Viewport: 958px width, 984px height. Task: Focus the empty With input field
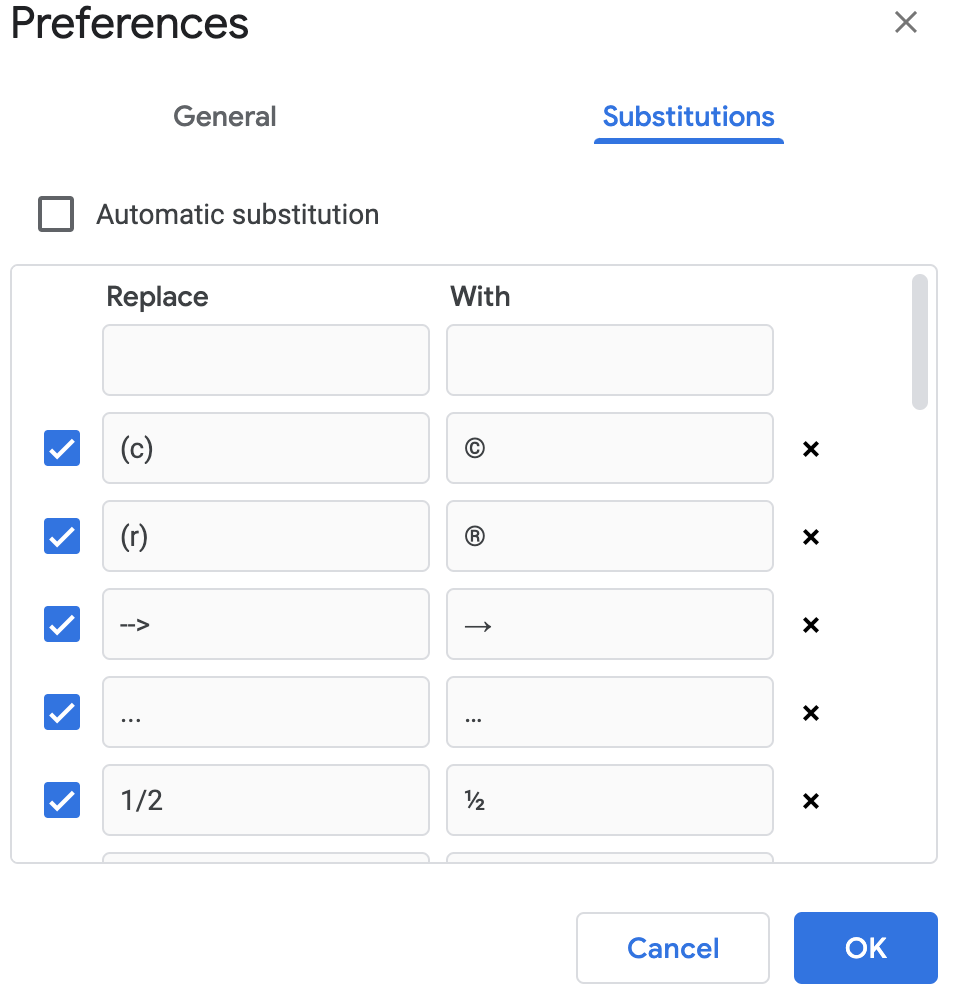coord(610,360)
